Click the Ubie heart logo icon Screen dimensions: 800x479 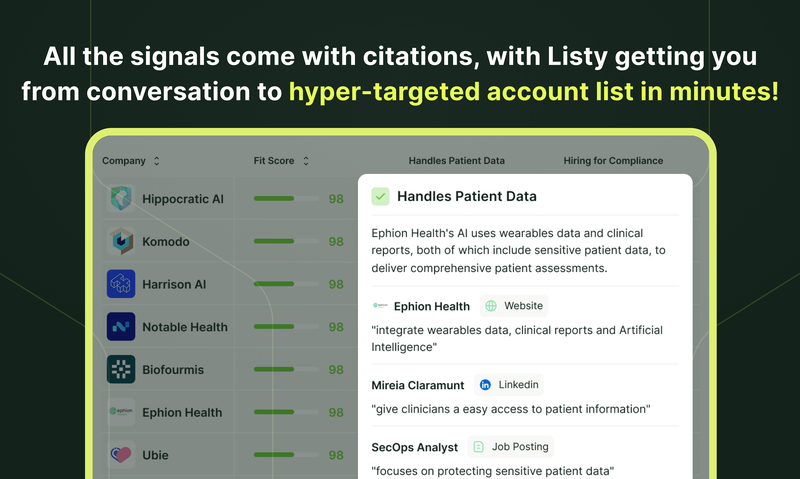point(121,455)
